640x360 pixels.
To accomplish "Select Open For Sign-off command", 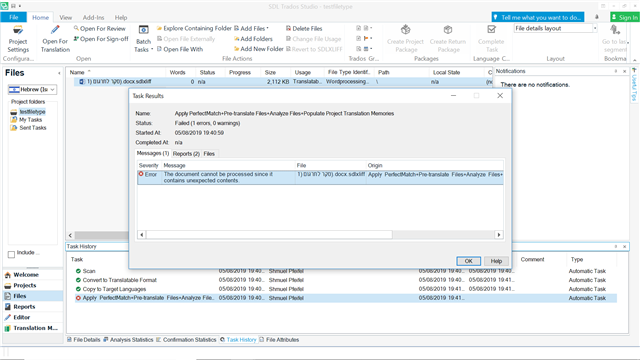I will [x=101, y=39].
